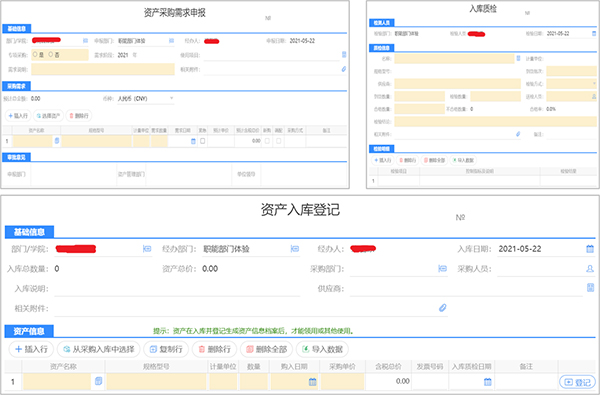Click the 到货批次 field in 入库质检

pyautogui.click(x=571, y=71)
